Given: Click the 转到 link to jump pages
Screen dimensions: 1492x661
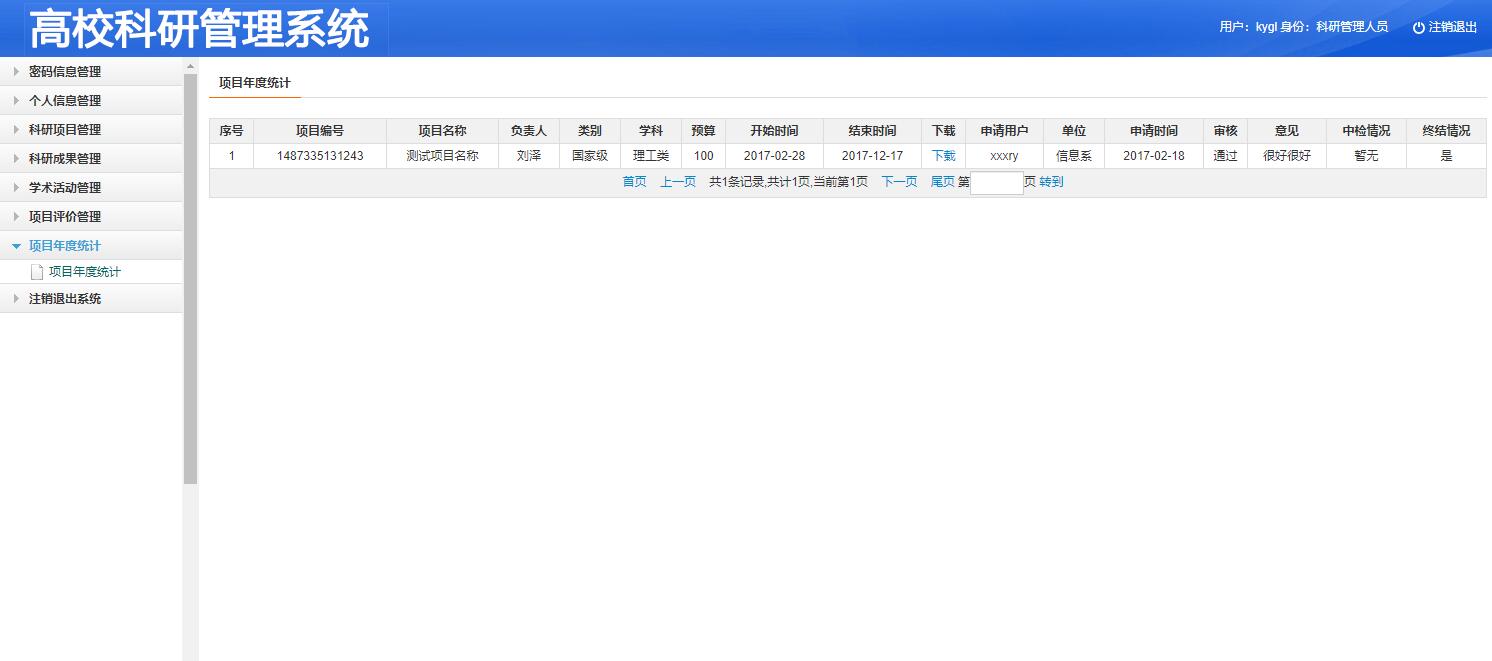Looking at the screenshot, I should click(x=1051, y=182).
